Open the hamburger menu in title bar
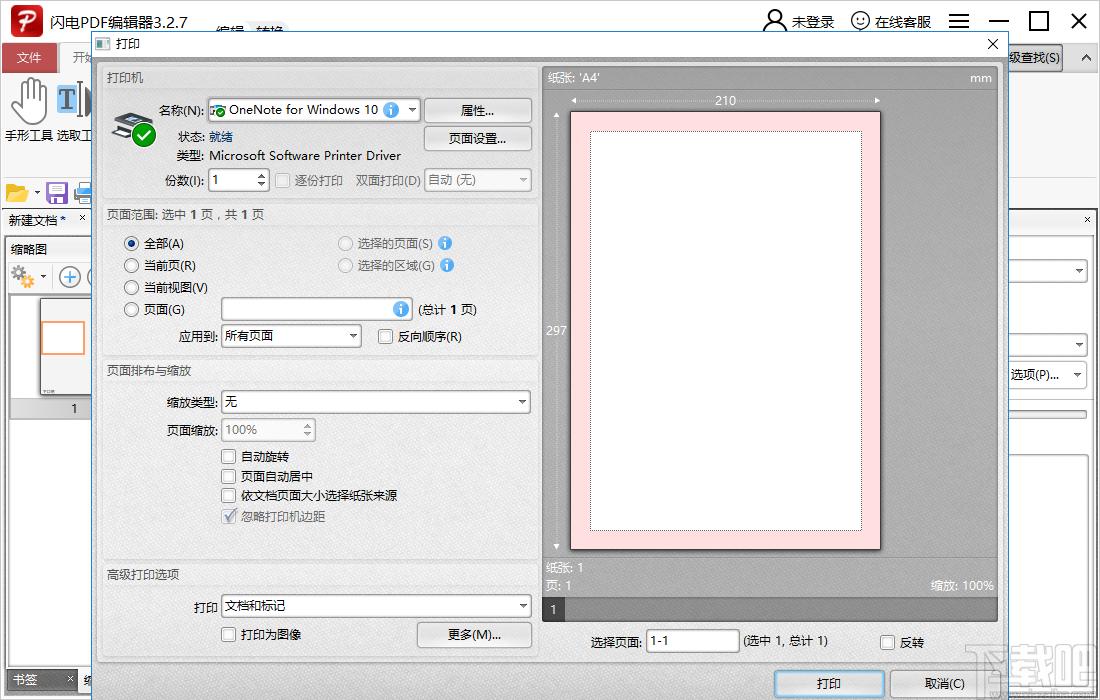 pos(959,21)
